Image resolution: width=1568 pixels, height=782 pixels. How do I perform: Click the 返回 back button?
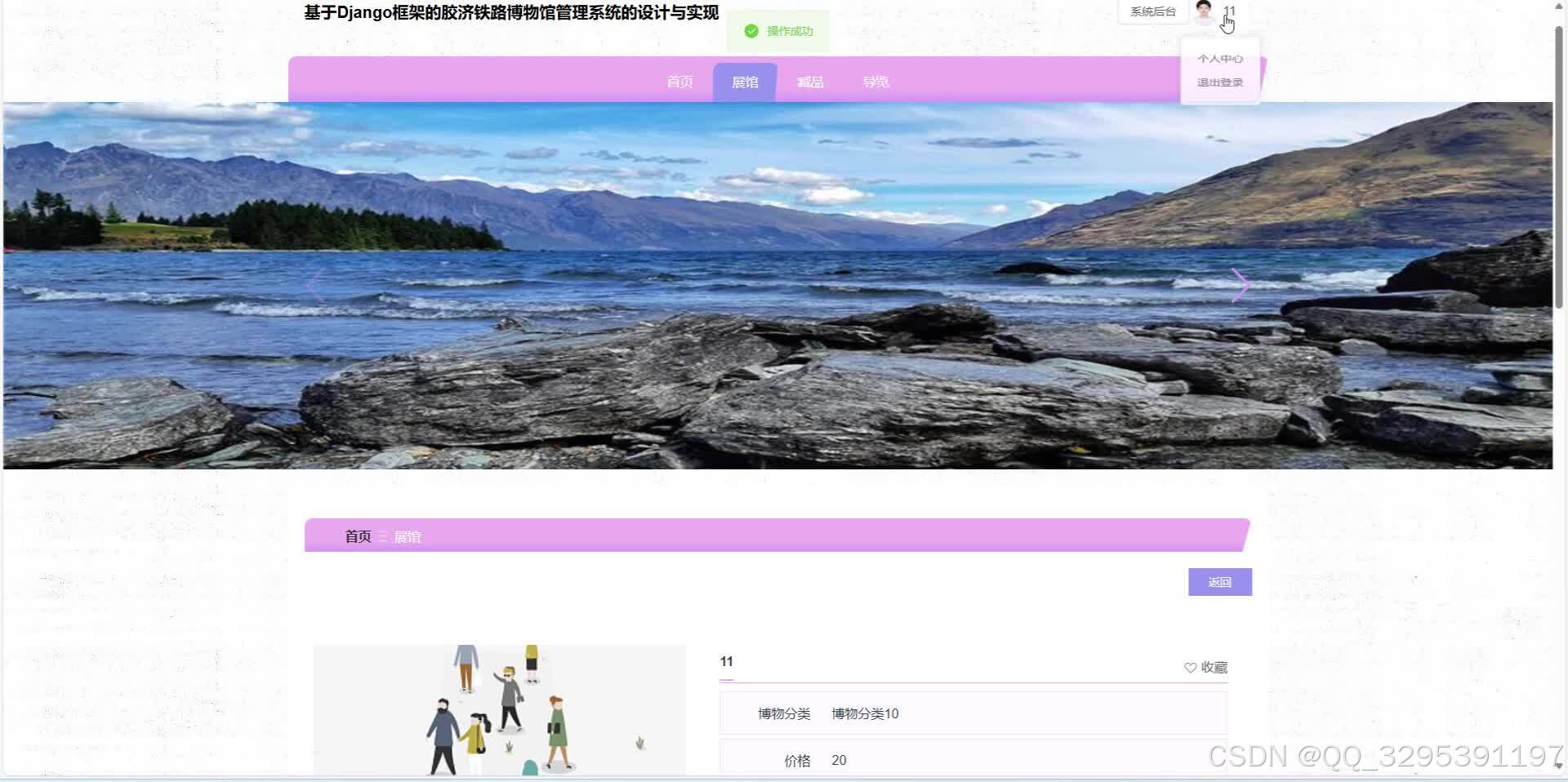1219,582
